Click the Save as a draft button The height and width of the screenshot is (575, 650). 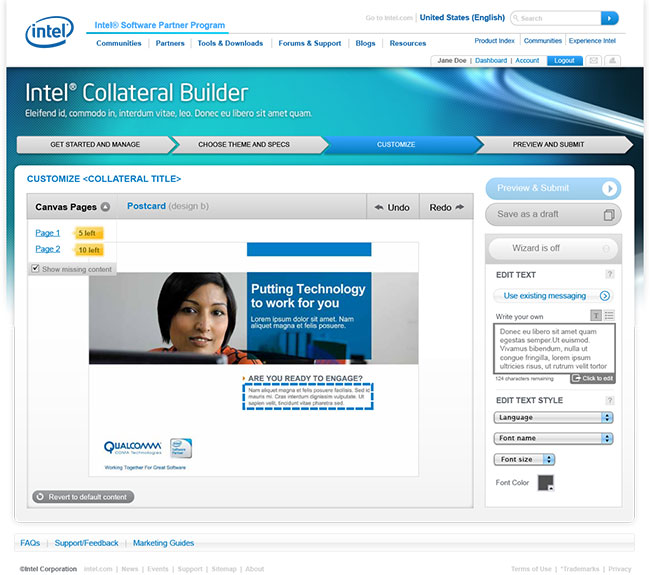pos(553,215)
